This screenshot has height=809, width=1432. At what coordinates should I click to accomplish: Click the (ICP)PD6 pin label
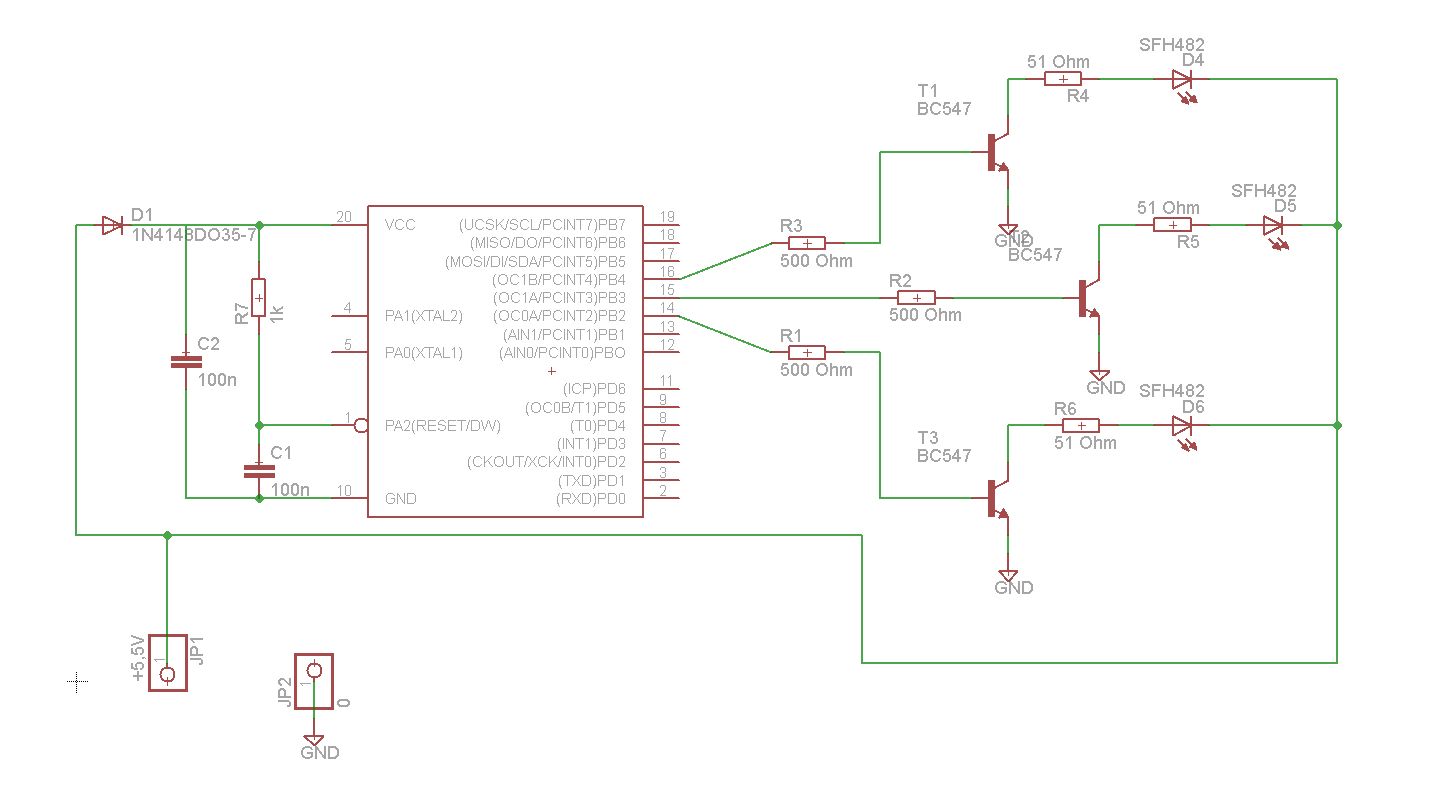(594, 388)
